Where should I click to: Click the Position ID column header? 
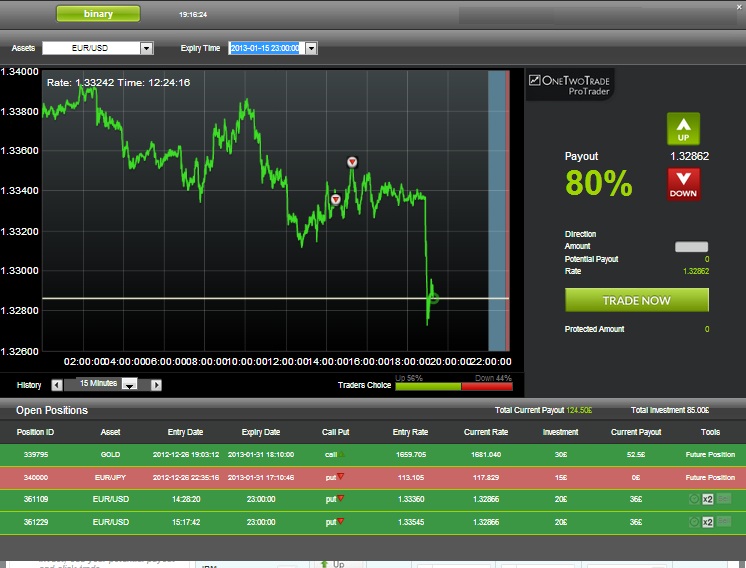point(35,432)
